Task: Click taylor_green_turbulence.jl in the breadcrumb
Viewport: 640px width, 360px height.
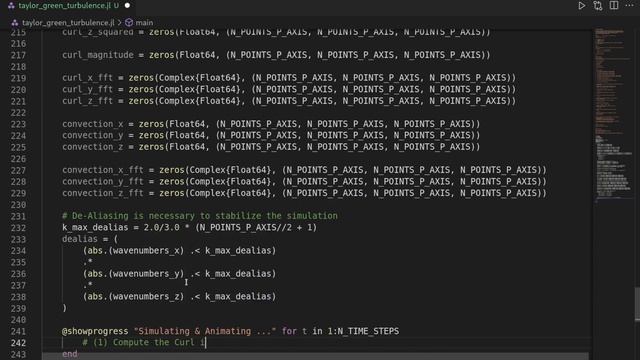Action: tap(68, 23)
